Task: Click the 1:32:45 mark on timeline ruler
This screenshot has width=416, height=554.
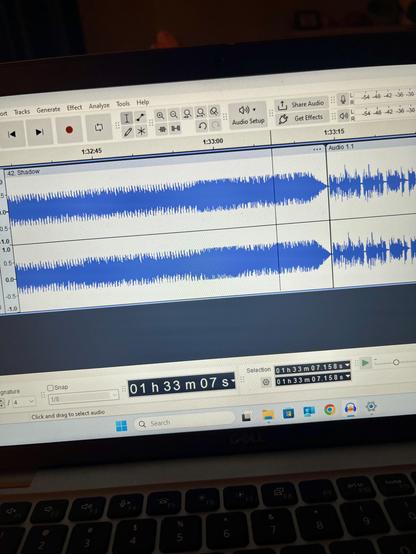Action: pyautogui.click(x=92, y=152)
